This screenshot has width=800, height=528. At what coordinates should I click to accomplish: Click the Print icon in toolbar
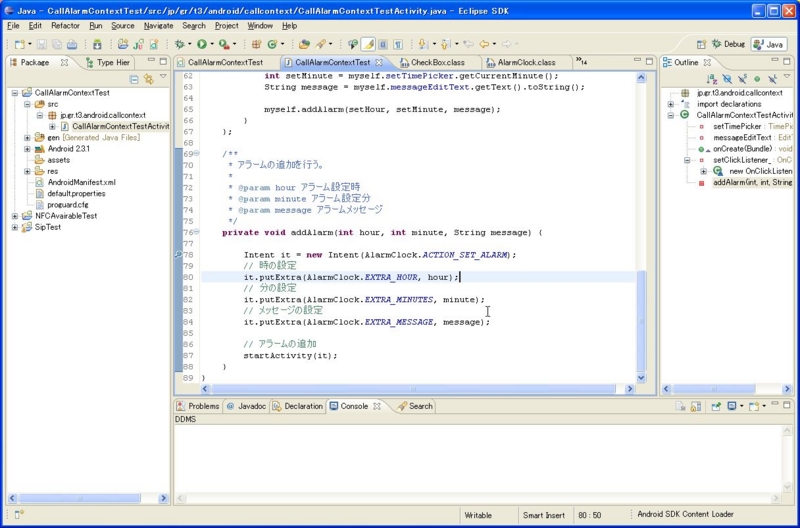point(72,44)
